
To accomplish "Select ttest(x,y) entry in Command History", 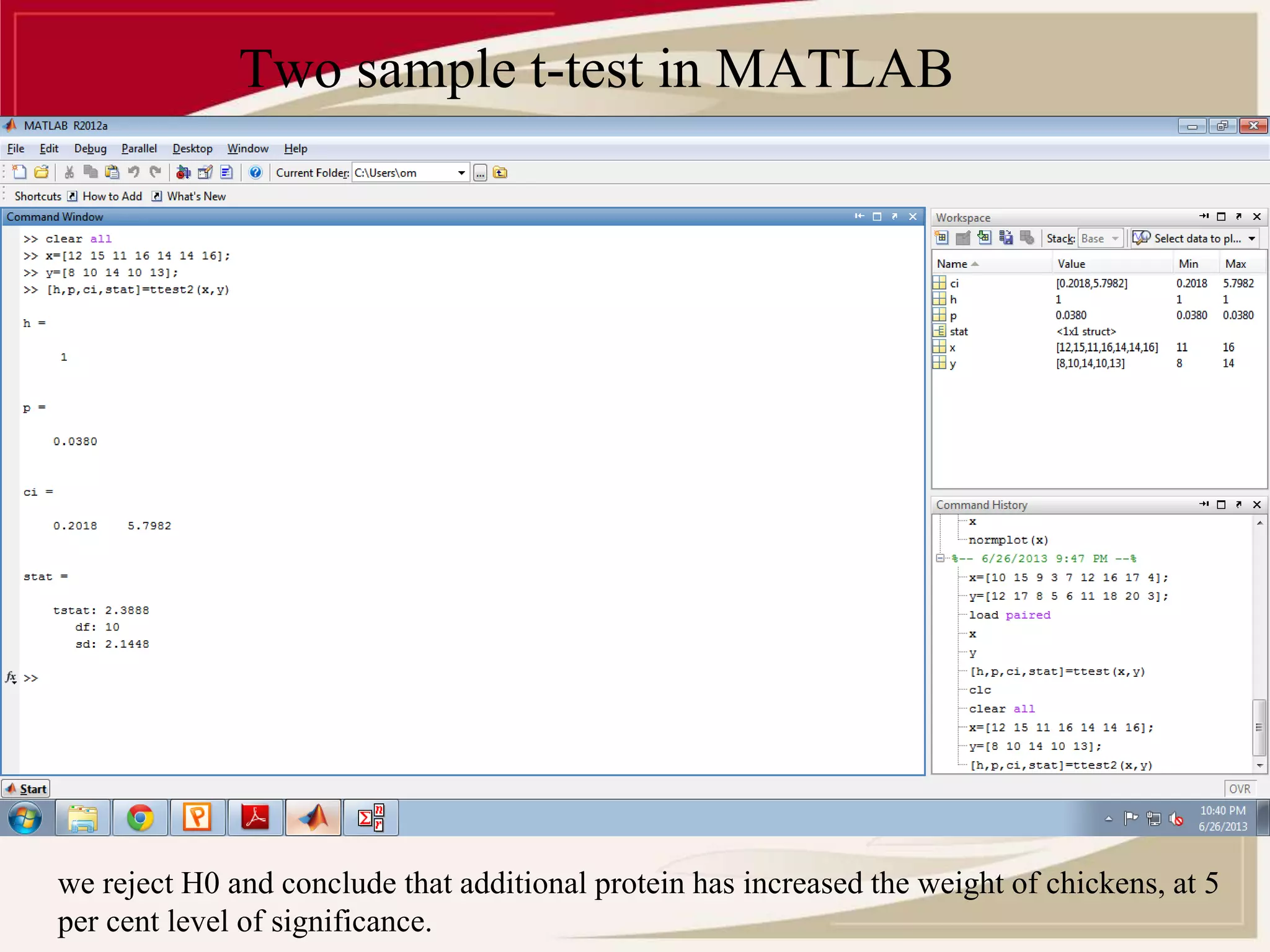I will [x=1057, y=672].
